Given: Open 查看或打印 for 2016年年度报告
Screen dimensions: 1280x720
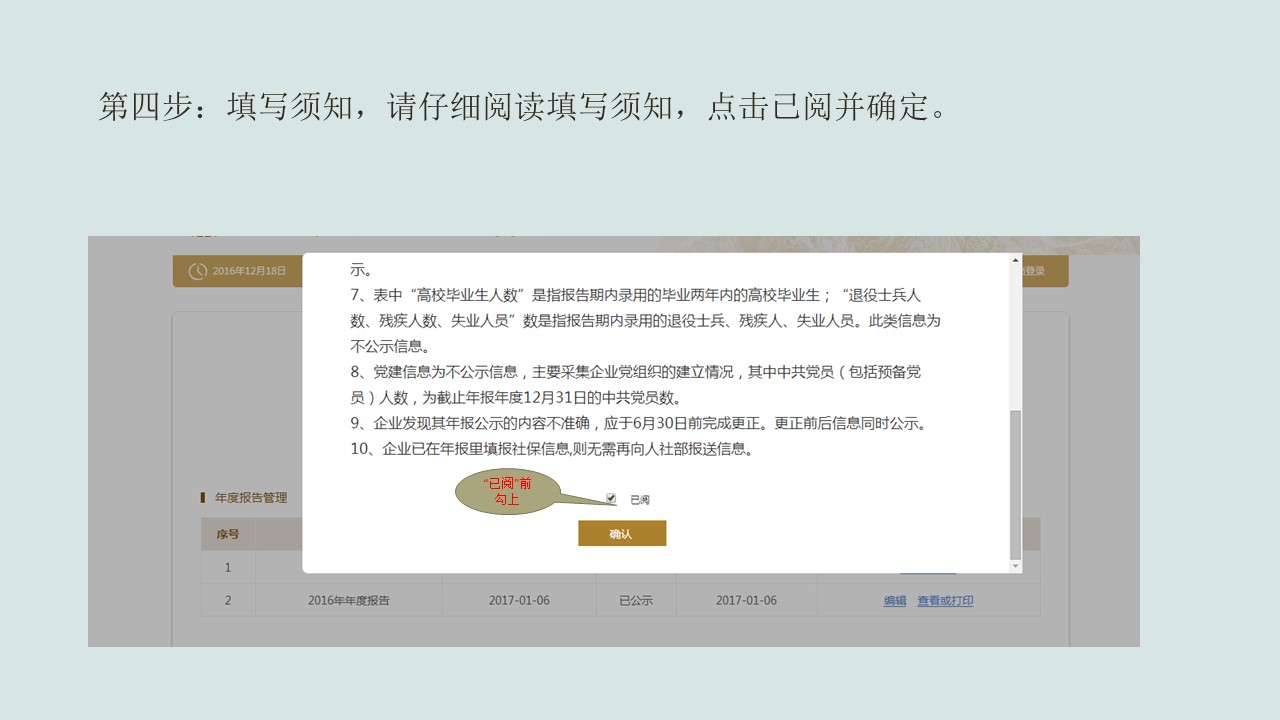Looking at the screenshot, I should pos(944,599).
